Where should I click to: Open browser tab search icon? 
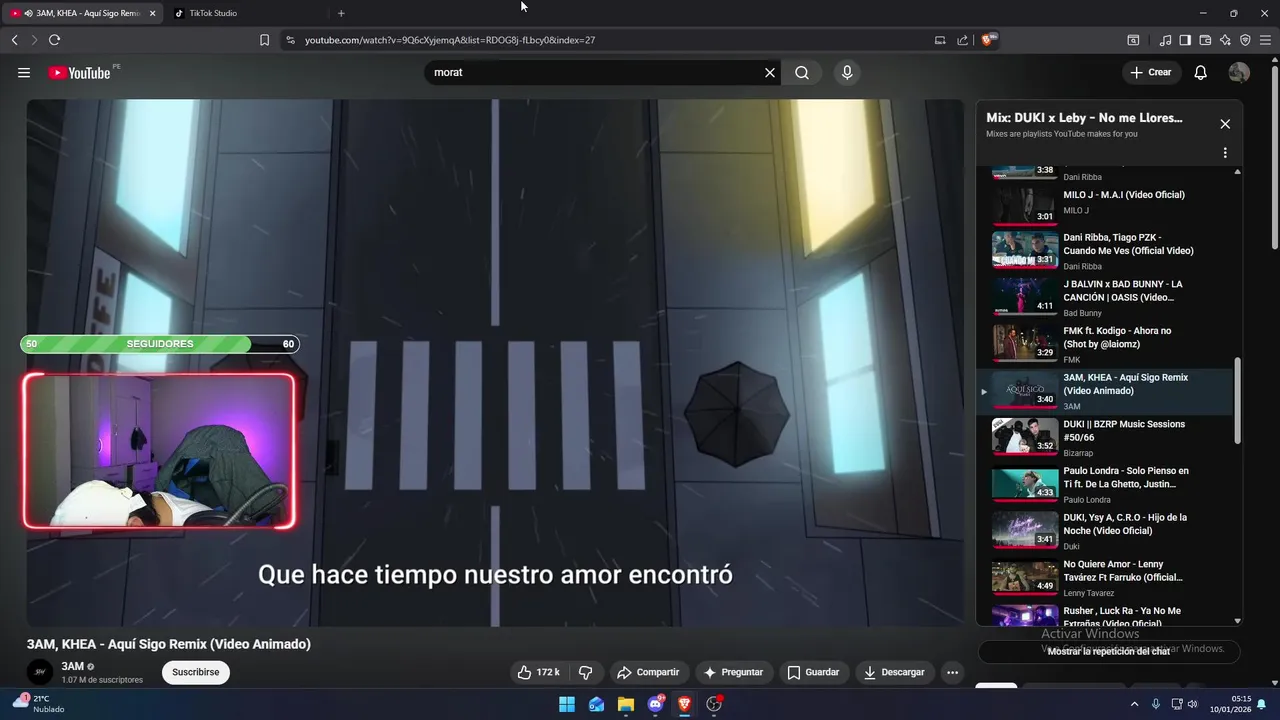pos(1133,40)
